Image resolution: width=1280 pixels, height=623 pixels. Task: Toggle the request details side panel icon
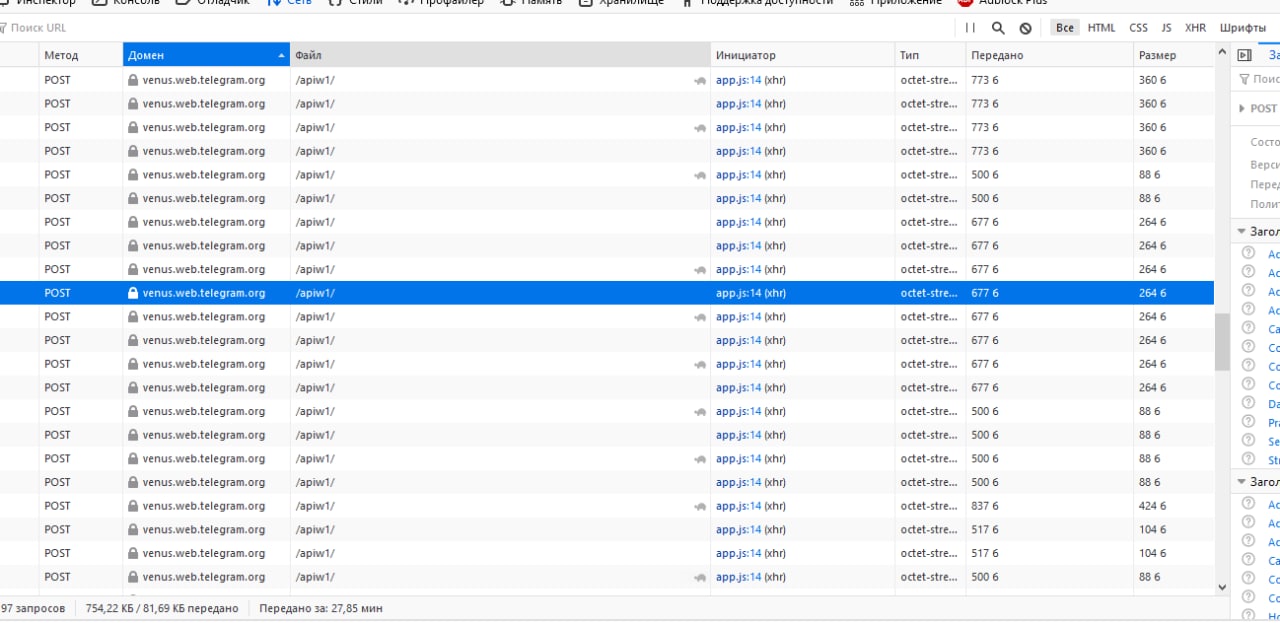coord(1244,56)
